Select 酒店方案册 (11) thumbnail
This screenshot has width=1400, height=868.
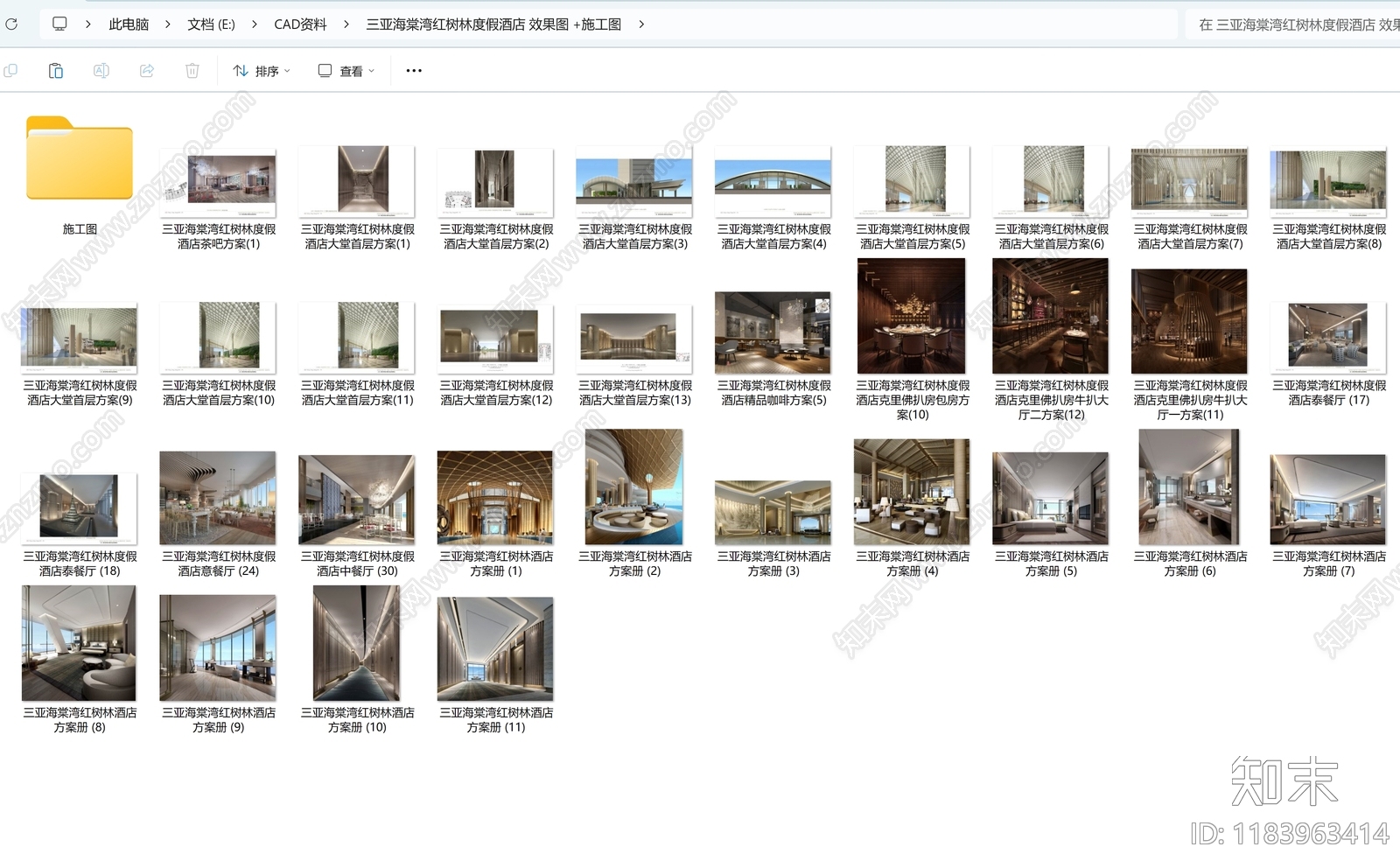click(496, 649)
